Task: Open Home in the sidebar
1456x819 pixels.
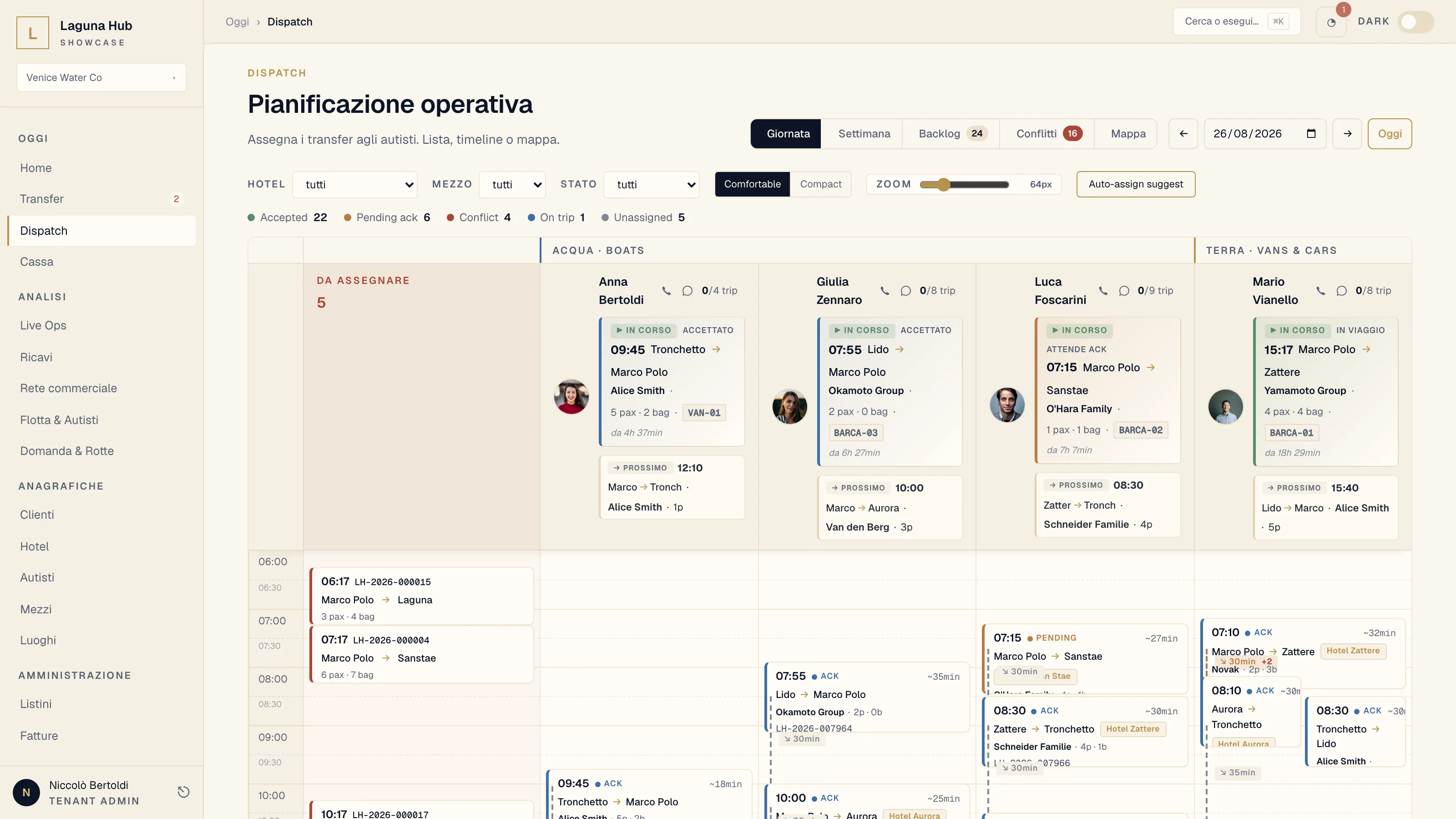Action: point(101,168)
